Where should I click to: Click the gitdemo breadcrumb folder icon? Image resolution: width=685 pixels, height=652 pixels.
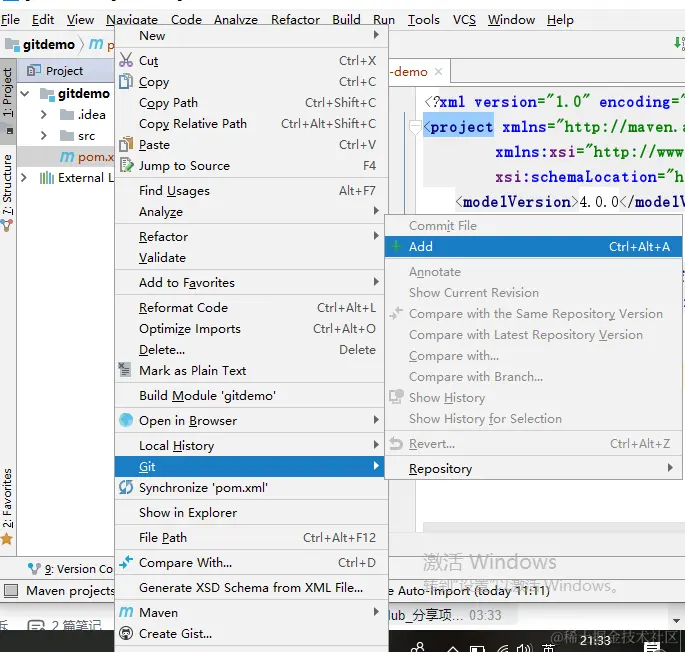[x=12, y=45]
